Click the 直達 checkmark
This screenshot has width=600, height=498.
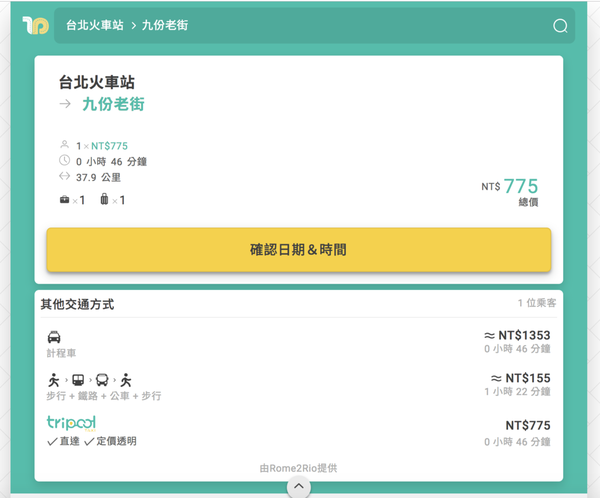pos(52,441)
